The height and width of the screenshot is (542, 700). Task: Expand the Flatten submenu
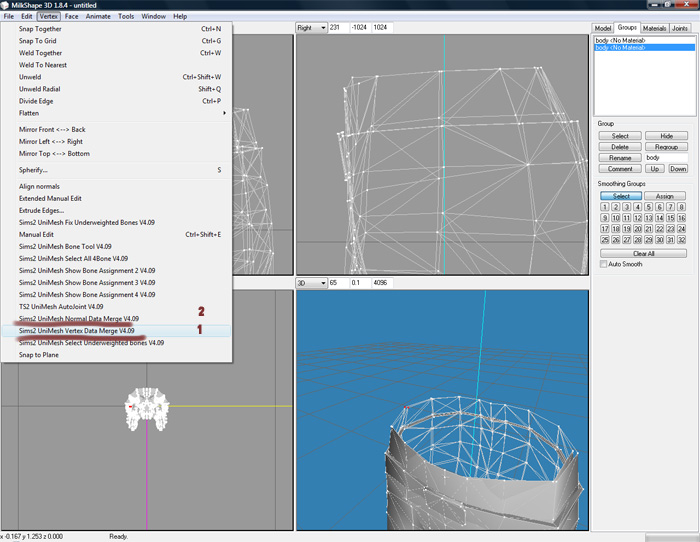click(x=116, y=113)
